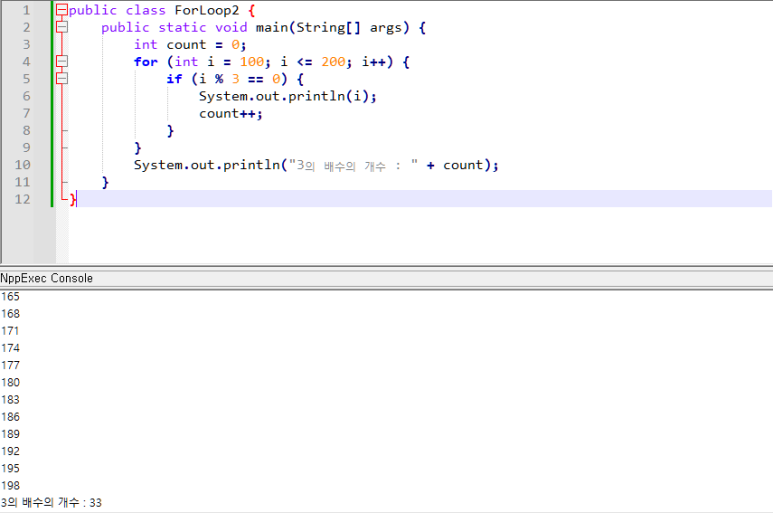The height and width of the screenshot is (513, 773).
Task: Click line number 6 in margin
Action: click(26, 96)
